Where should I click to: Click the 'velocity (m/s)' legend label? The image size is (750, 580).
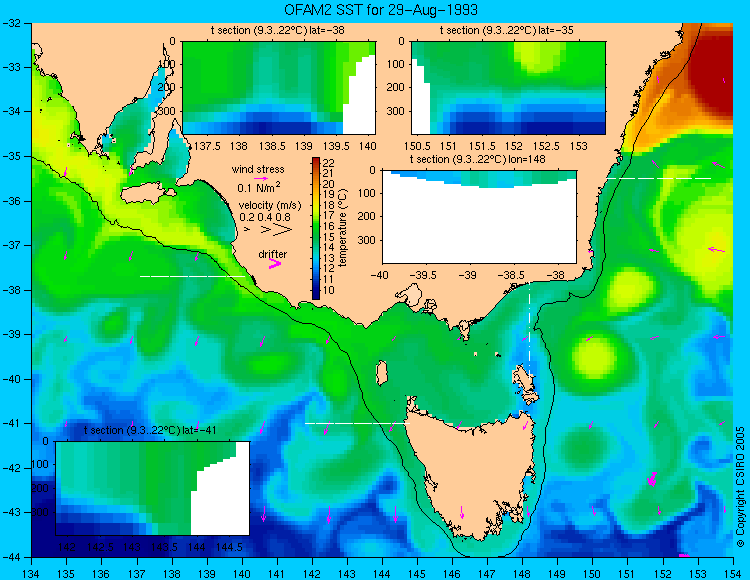(x=270, y=206)
